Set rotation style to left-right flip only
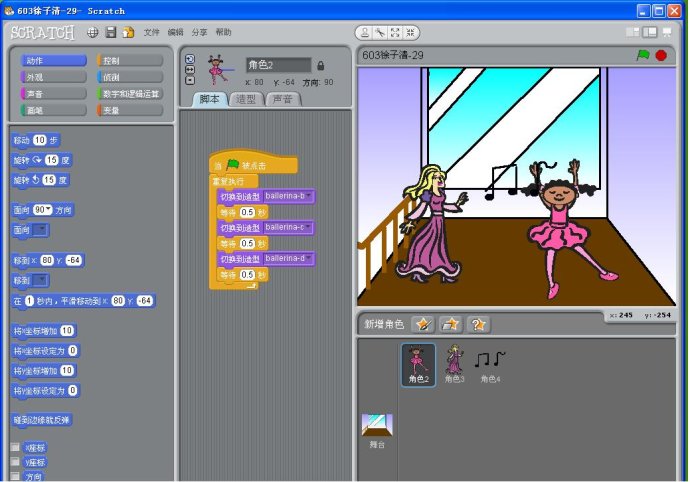Screen dimensions: 690x482 pos(190,70)
